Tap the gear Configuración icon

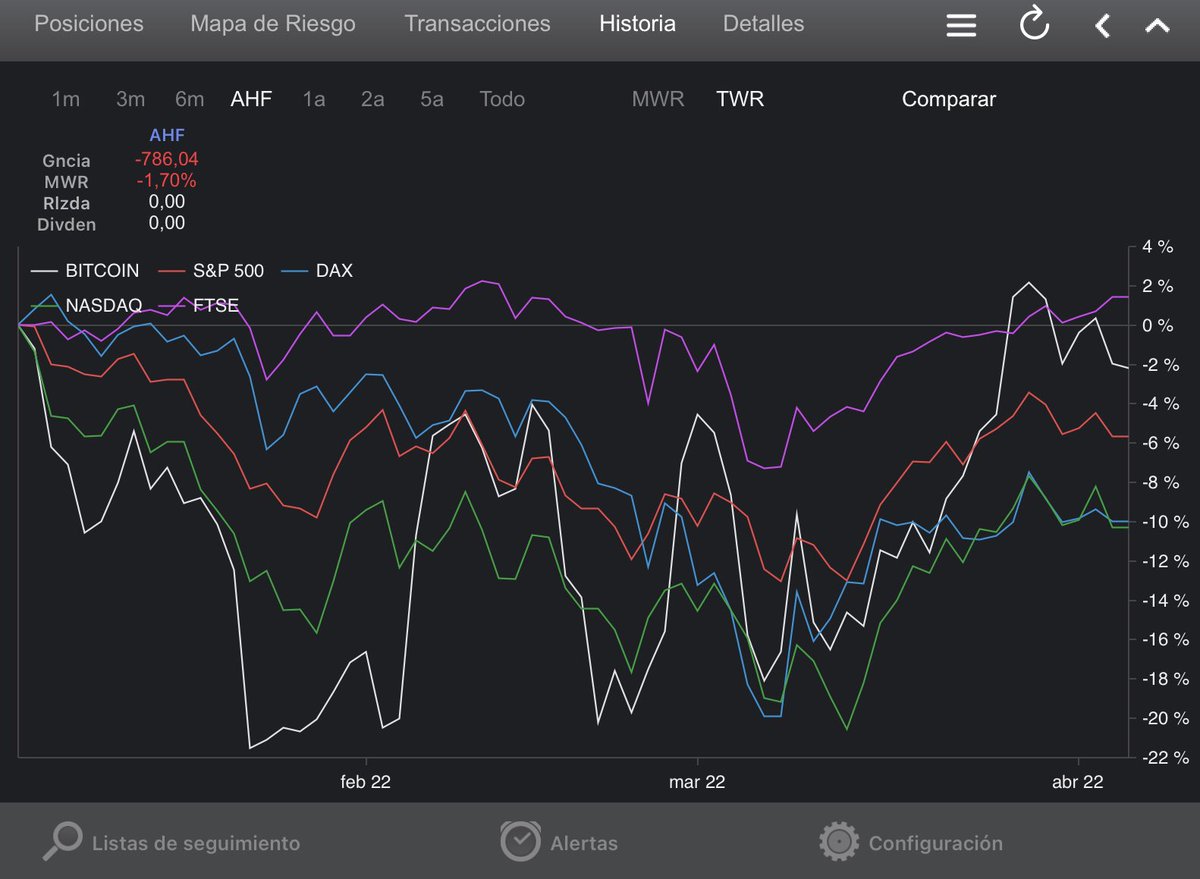click(838, 842)
